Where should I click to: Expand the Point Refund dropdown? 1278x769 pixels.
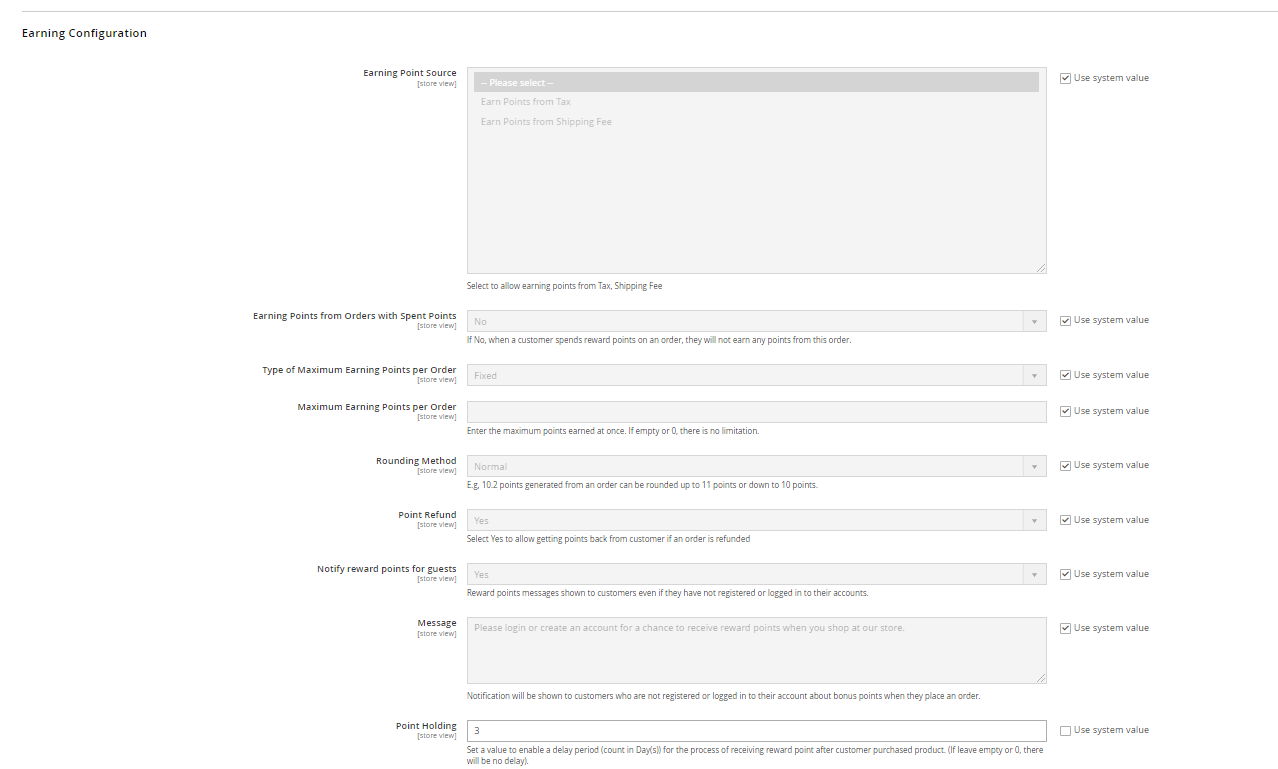coord(756,521)
